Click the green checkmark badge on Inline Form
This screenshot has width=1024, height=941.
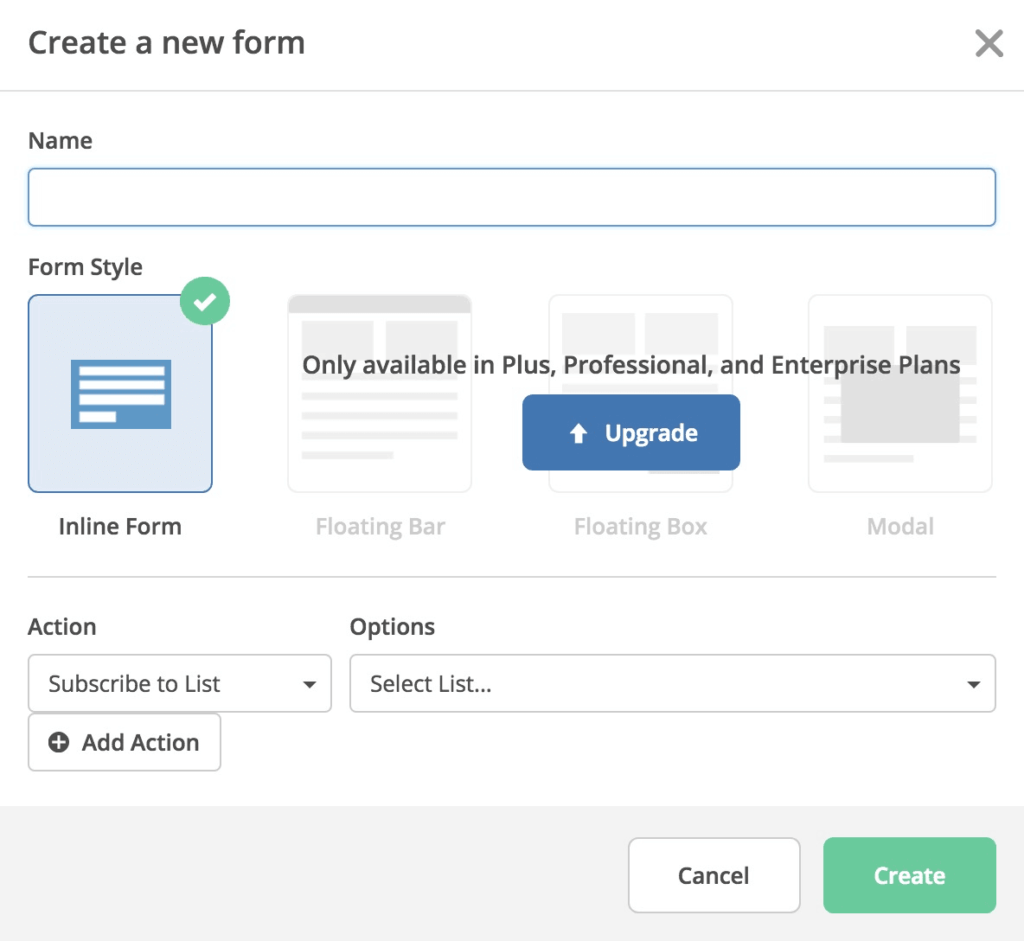coord(205,302)
